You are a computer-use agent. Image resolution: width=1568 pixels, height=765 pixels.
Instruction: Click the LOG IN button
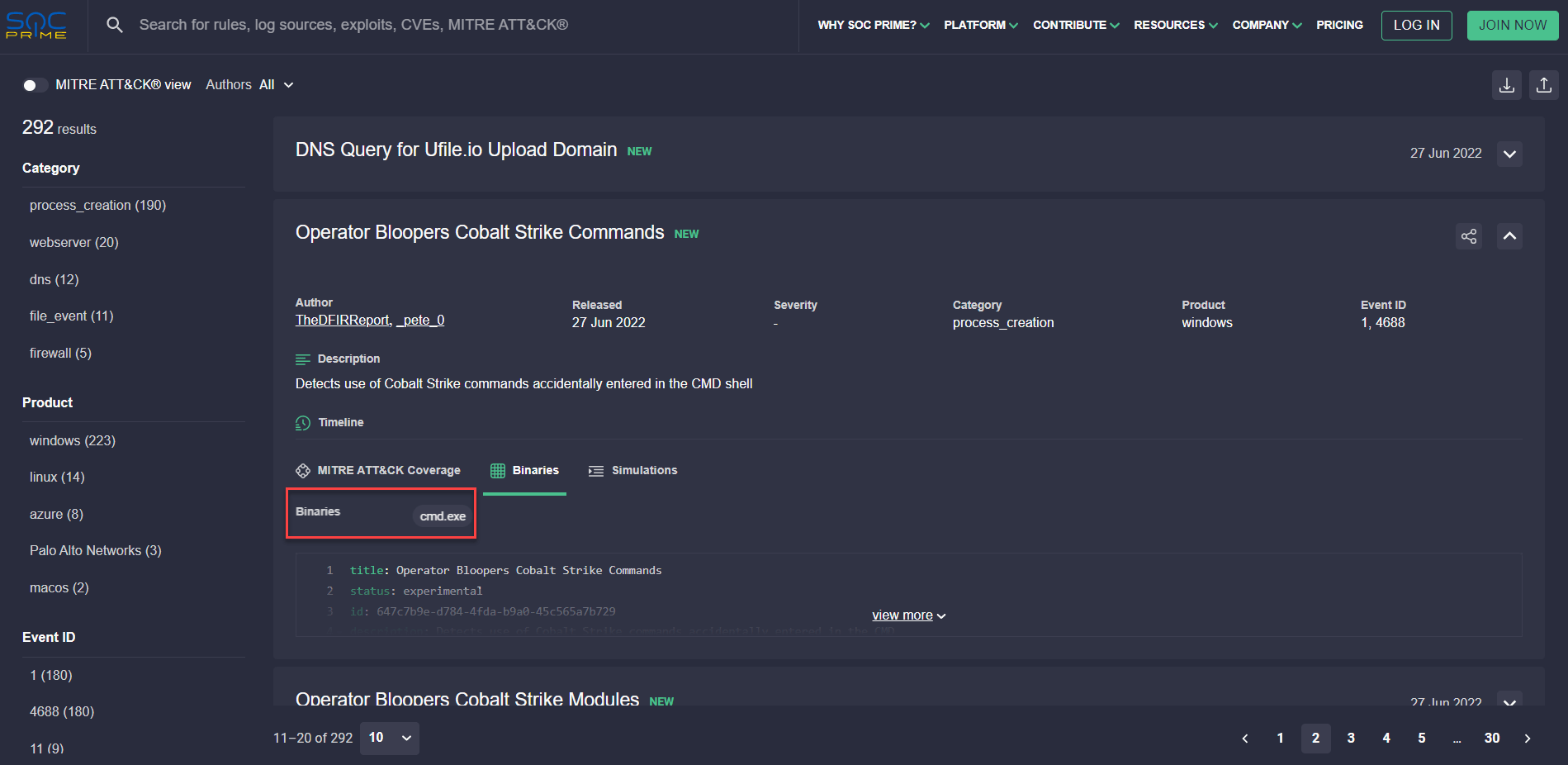pyautogui.click(x=1416, y=25)
